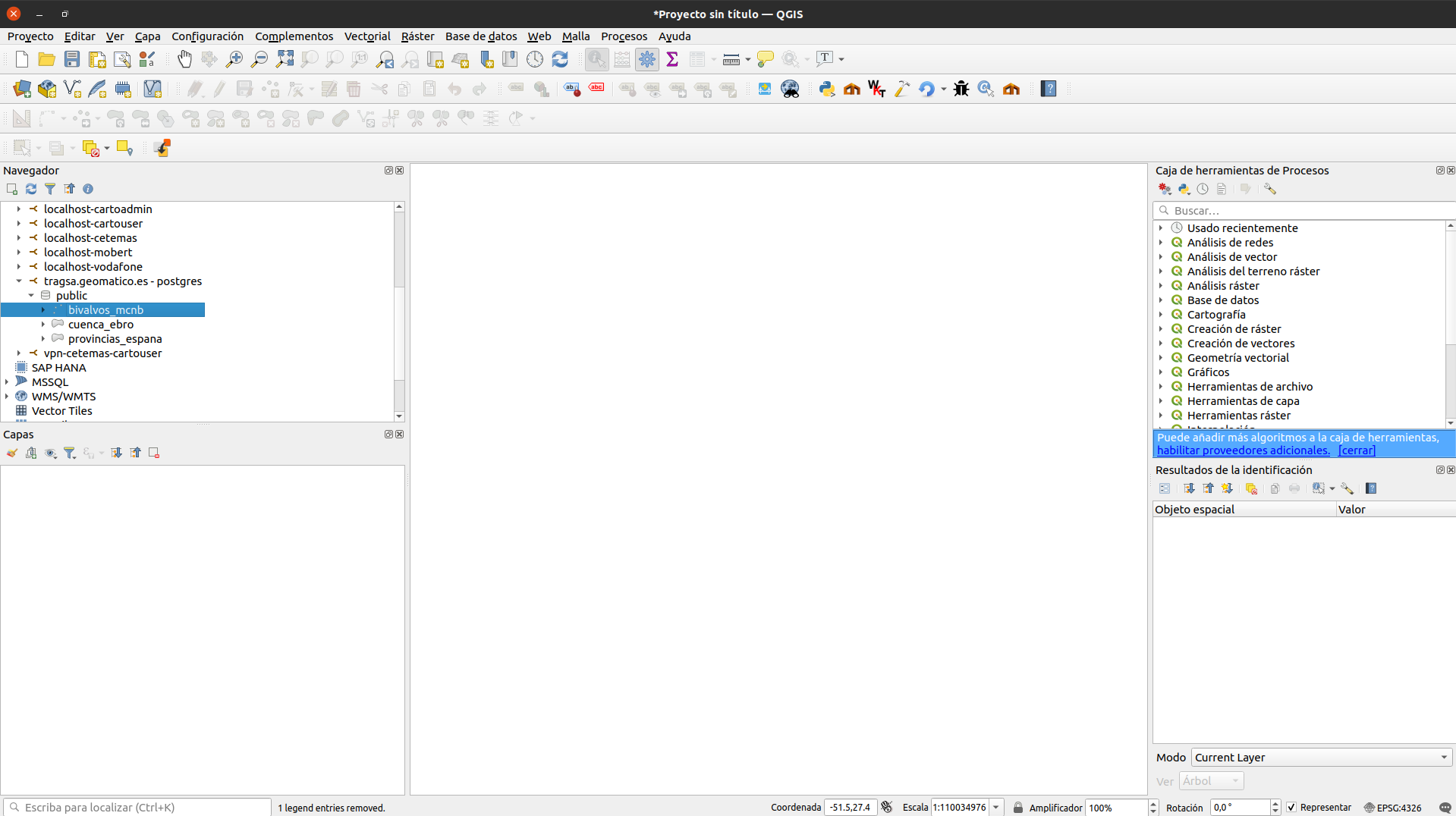
Task: Expand the WMS/WMTS node
Action: pyautogui.click(x=7, y=396)
